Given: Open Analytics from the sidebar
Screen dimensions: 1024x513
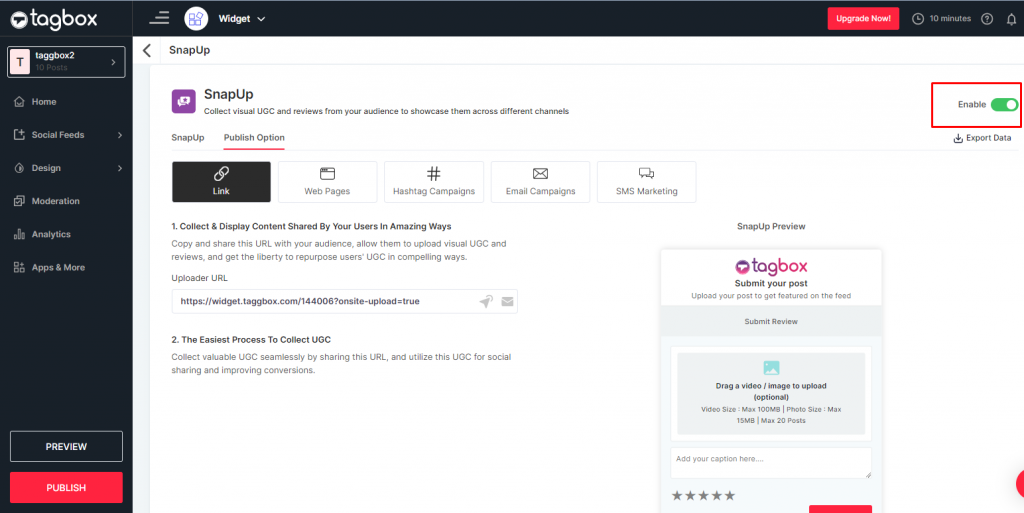Looking at the screenshot, I should [x=50, y=234].
